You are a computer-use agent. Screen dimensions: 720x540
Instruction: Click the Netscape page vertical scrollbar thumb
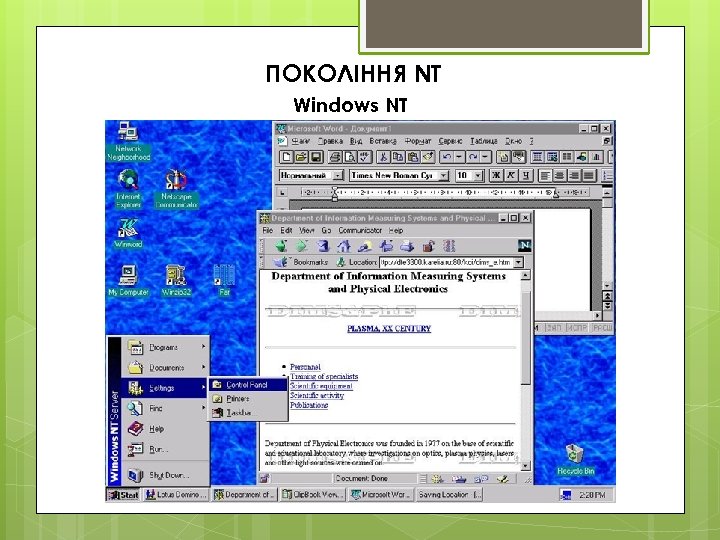[526, 338]
